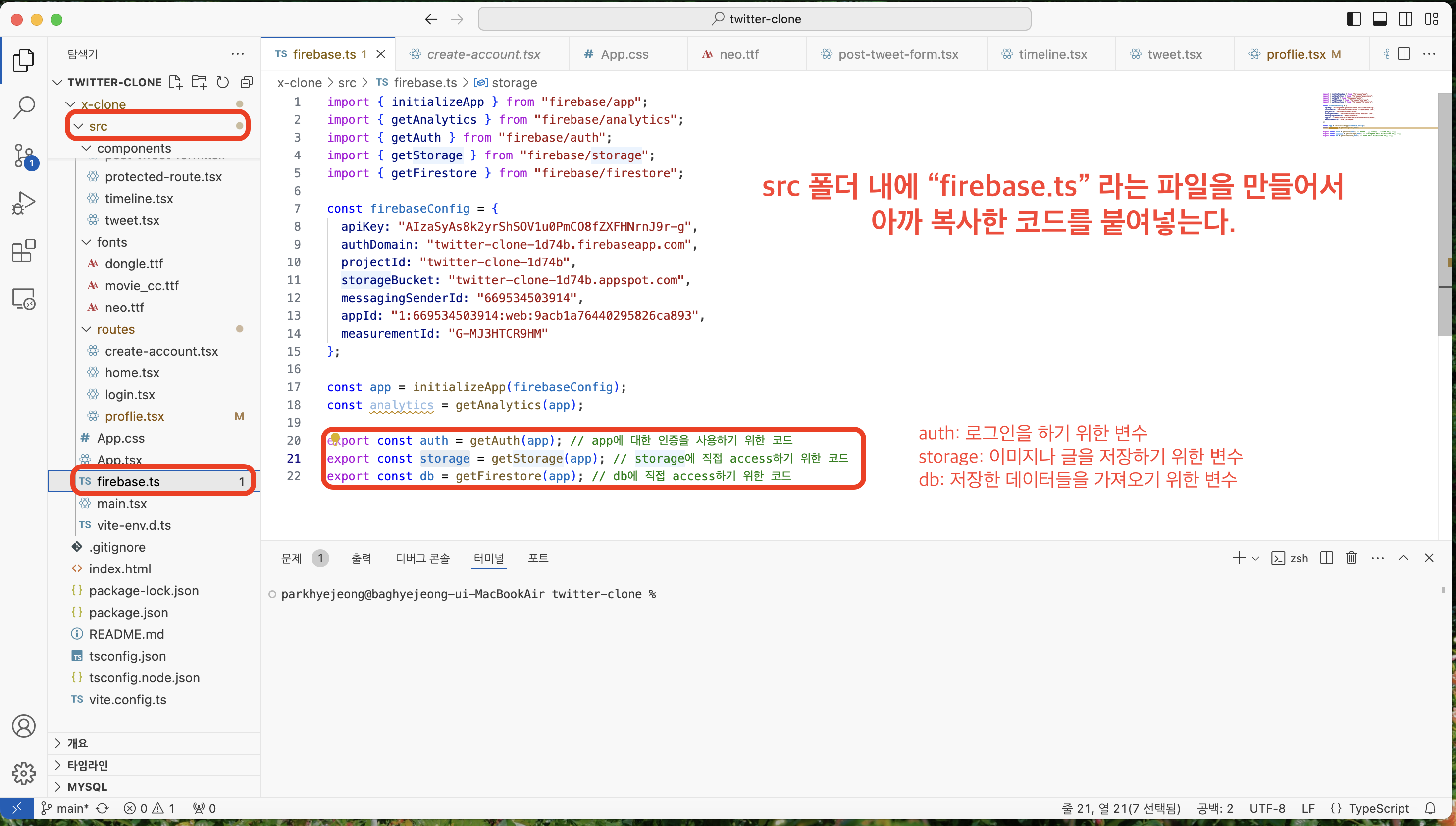Switch to the 문제 panel tab
Screen dimensions: 1456x826
pyautogui.click(x=292, y=558)
